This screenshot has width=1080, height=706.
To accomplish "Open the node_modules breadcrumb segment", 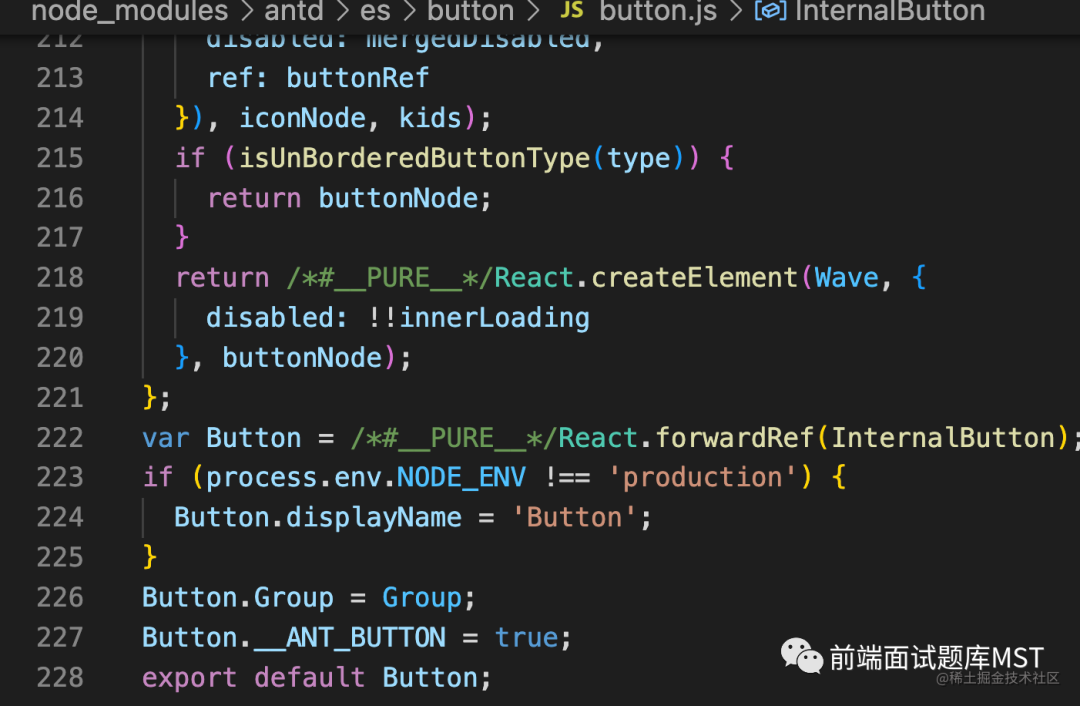I will tap(129, 11).
